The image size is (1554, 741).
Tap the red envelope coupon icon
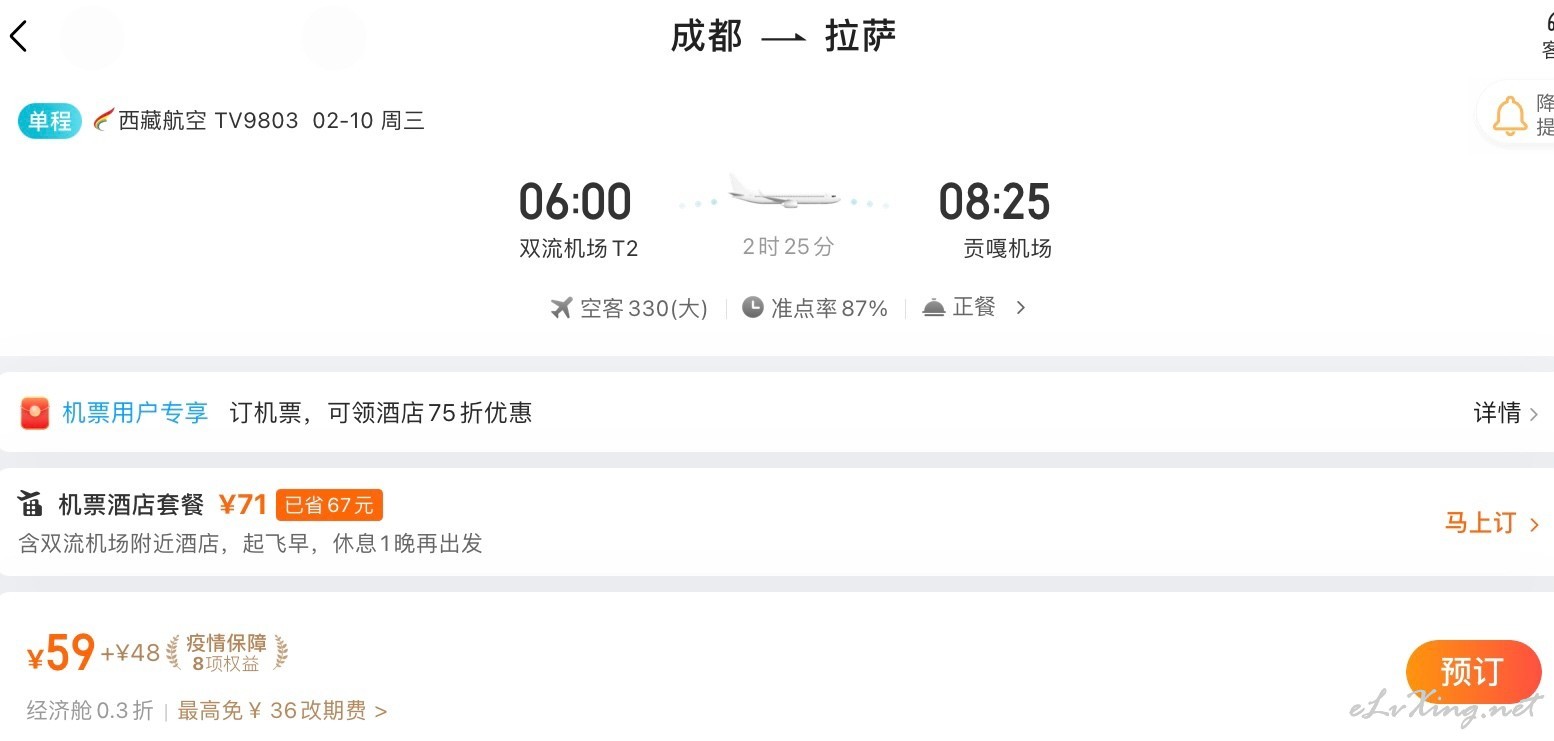35,413
